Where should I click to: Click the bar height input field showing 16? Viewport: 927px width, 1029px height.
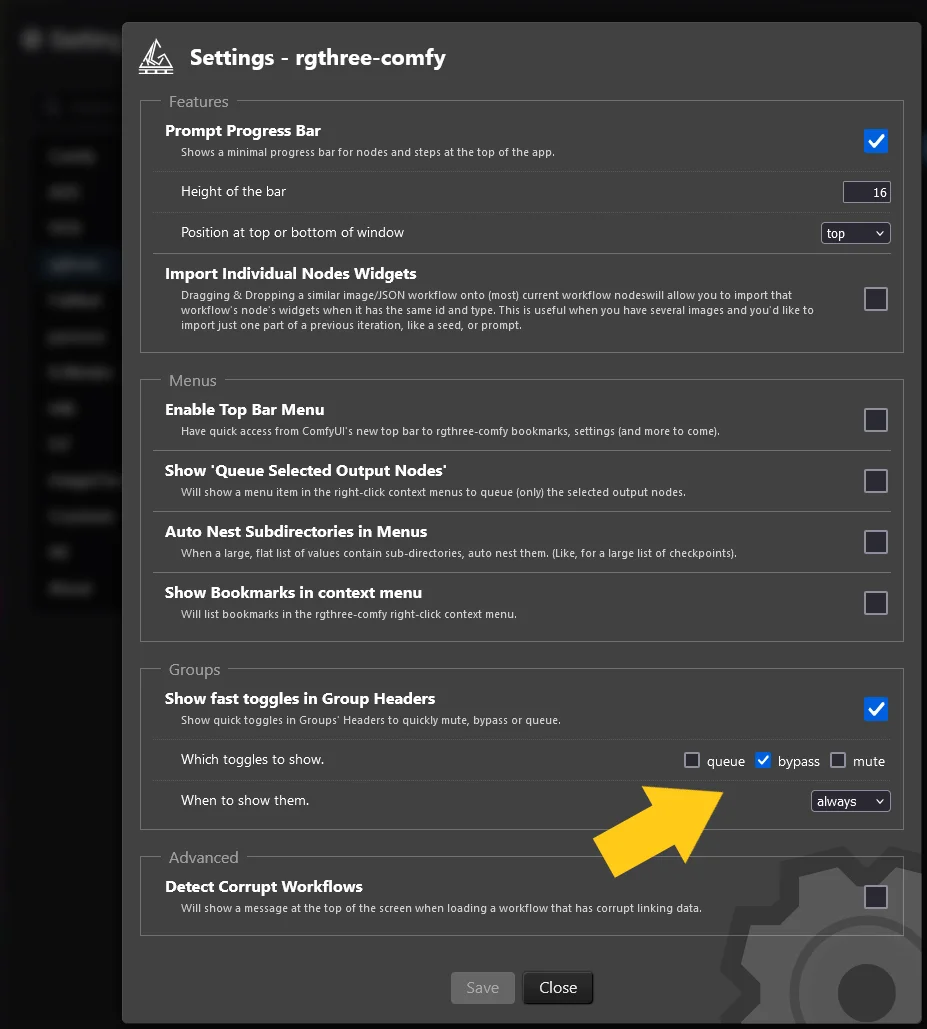[x=866, y=192]
